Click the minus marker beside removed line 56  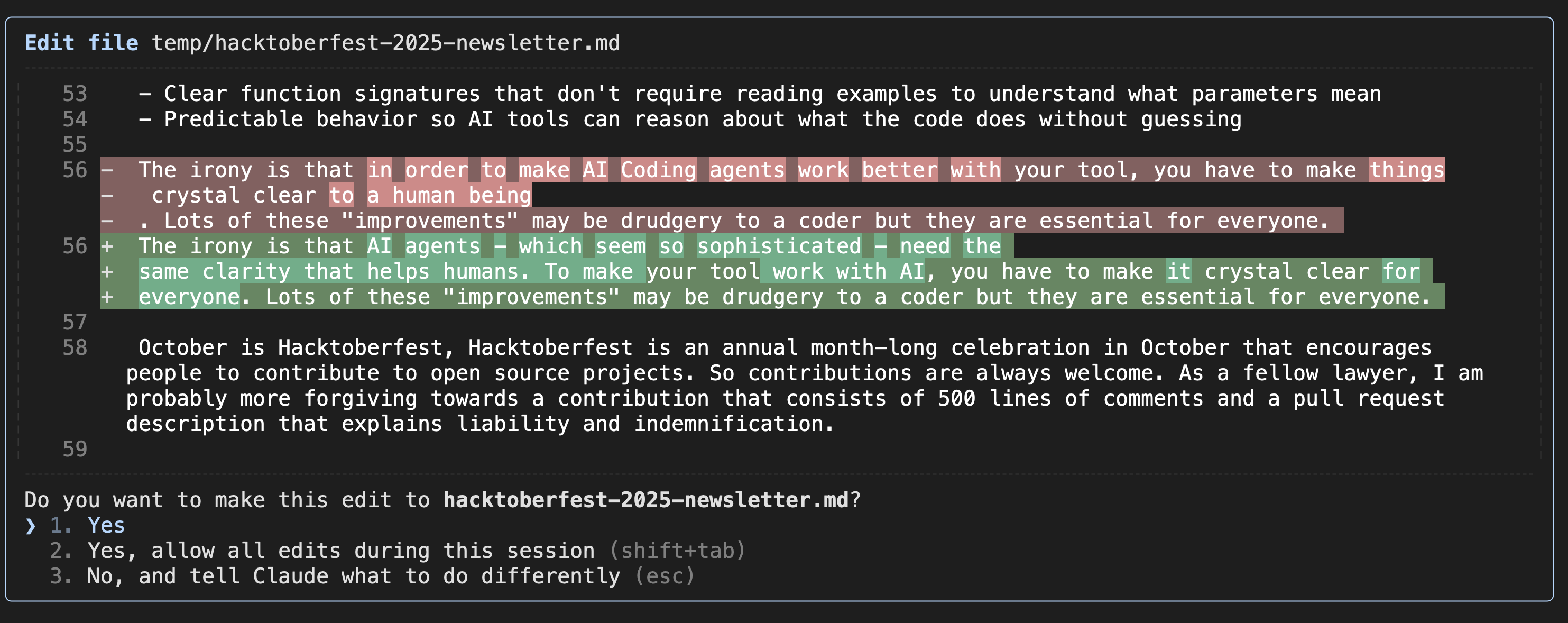(x=107, y=170)
